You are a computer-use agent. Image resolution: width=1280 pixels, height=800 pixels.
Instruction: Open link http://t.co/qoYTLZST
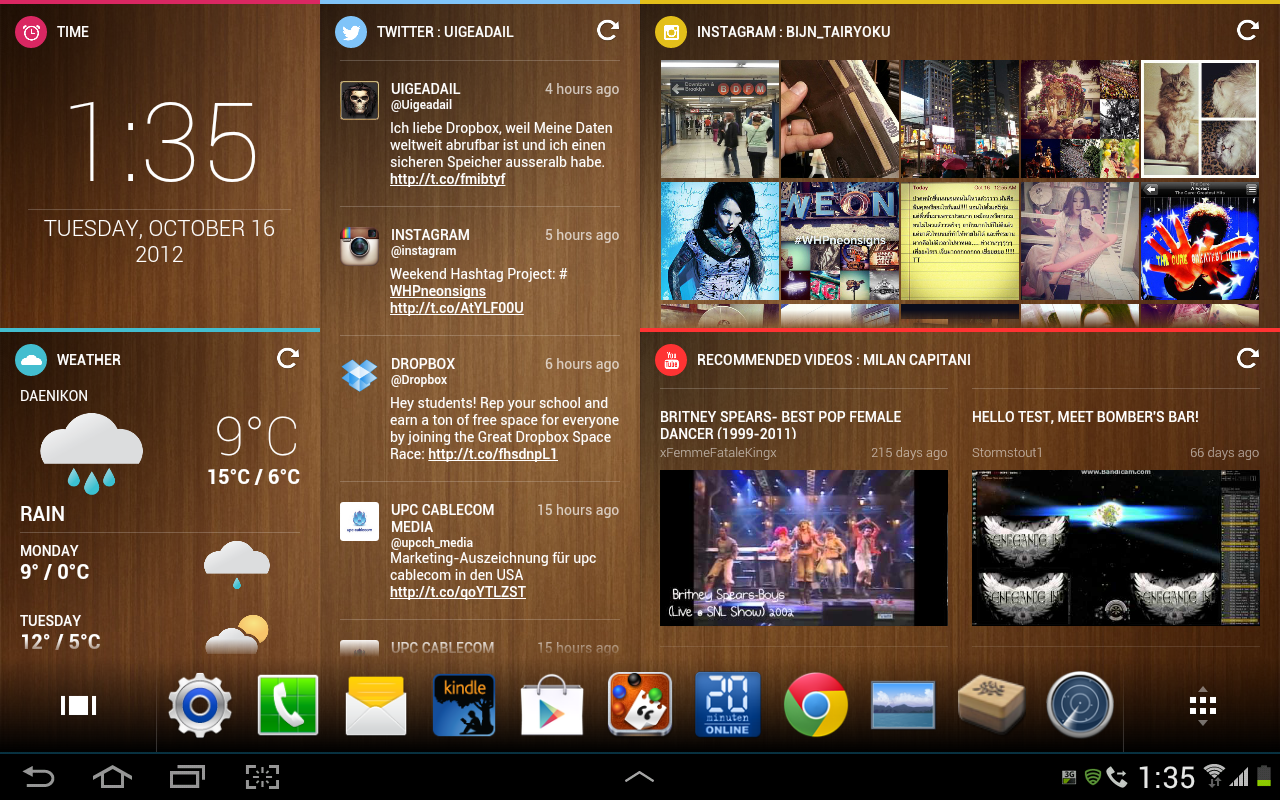(x=458, y=592)
